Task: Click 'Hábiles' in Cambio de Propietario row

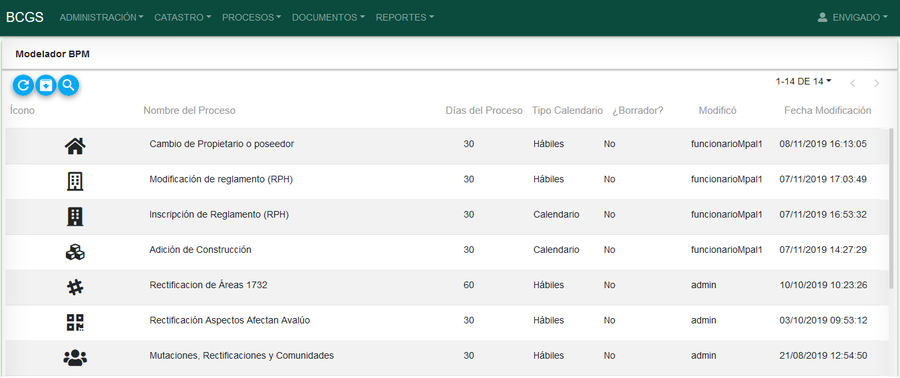Action: (549, 144)
